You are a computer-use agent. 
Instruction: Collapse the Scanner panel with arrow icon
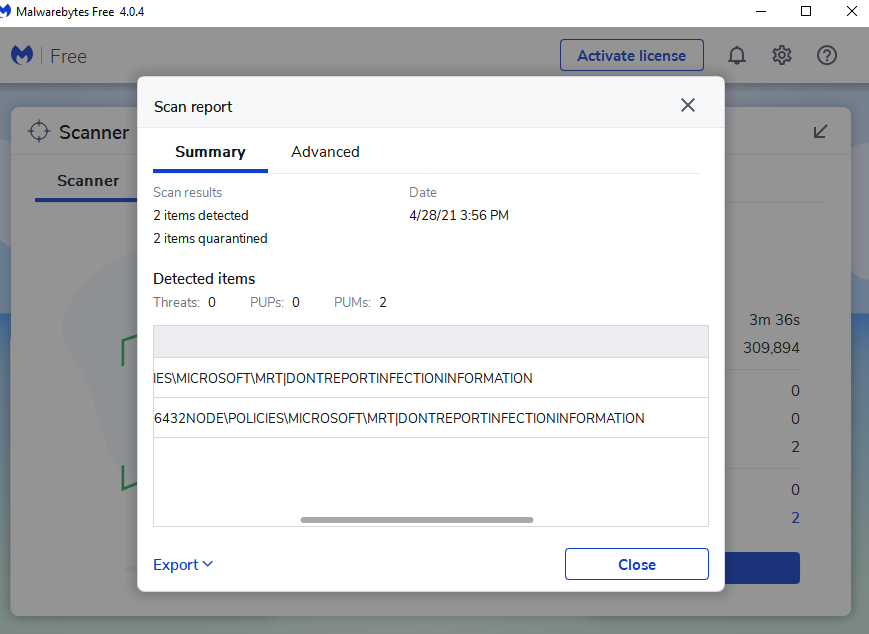(x=820, y=132)
